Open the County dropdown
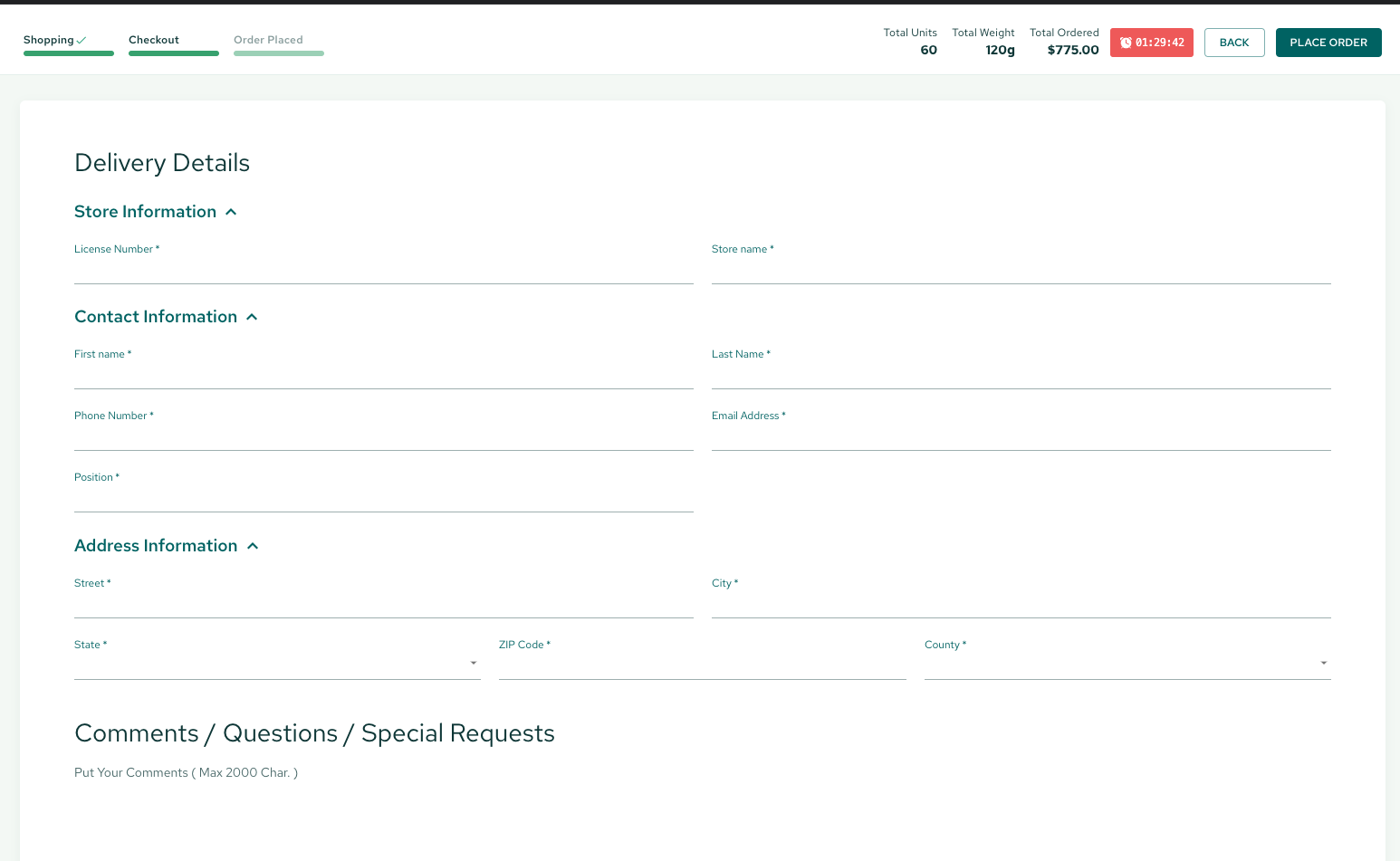 point(1127,664)
